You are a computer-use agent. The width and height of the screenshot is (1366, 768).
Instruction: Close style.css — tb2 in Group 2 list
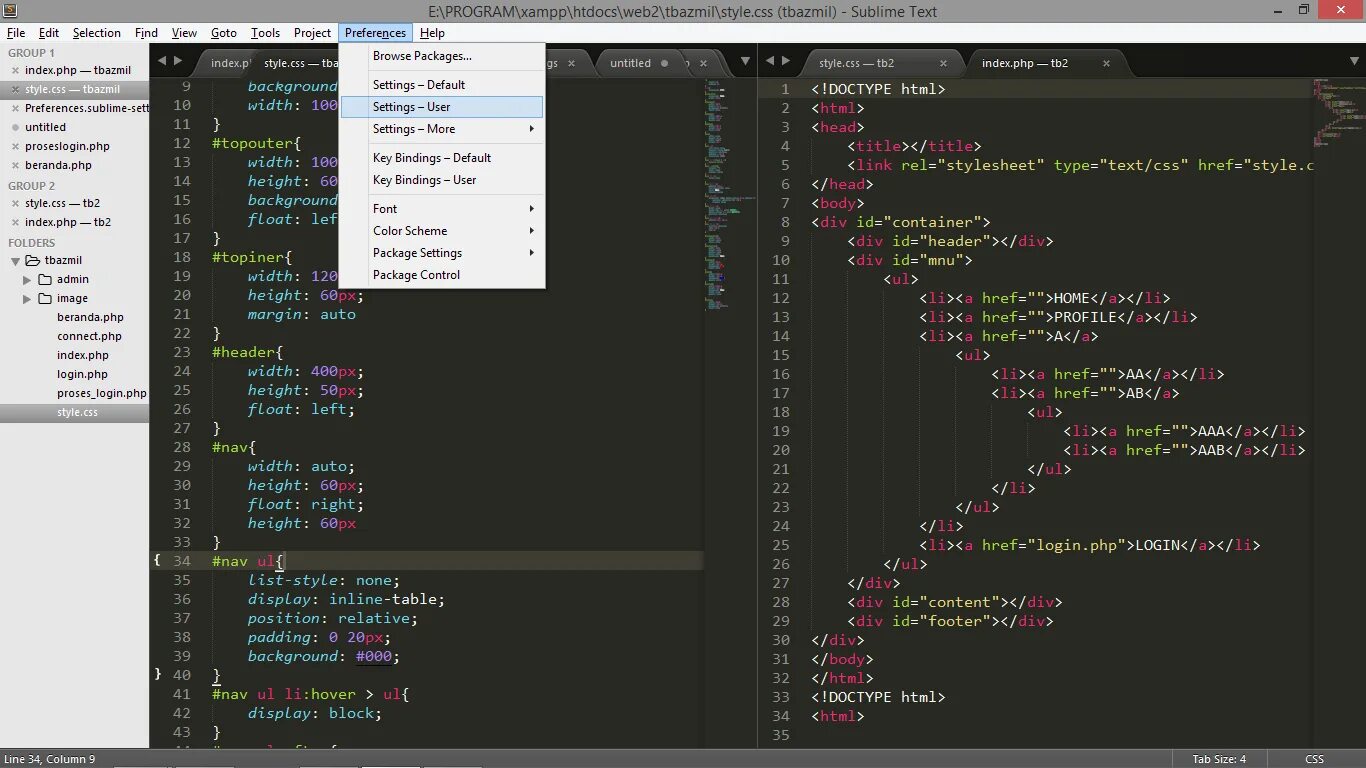coord(15,204)
